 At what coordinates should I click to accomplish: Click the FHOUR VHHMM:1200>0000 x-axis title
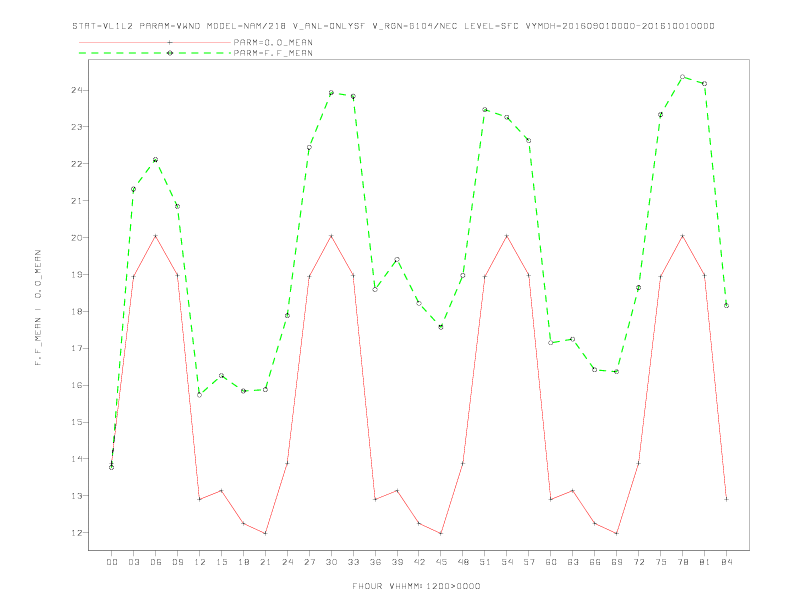pyautogui.click(x=416, y=586)
